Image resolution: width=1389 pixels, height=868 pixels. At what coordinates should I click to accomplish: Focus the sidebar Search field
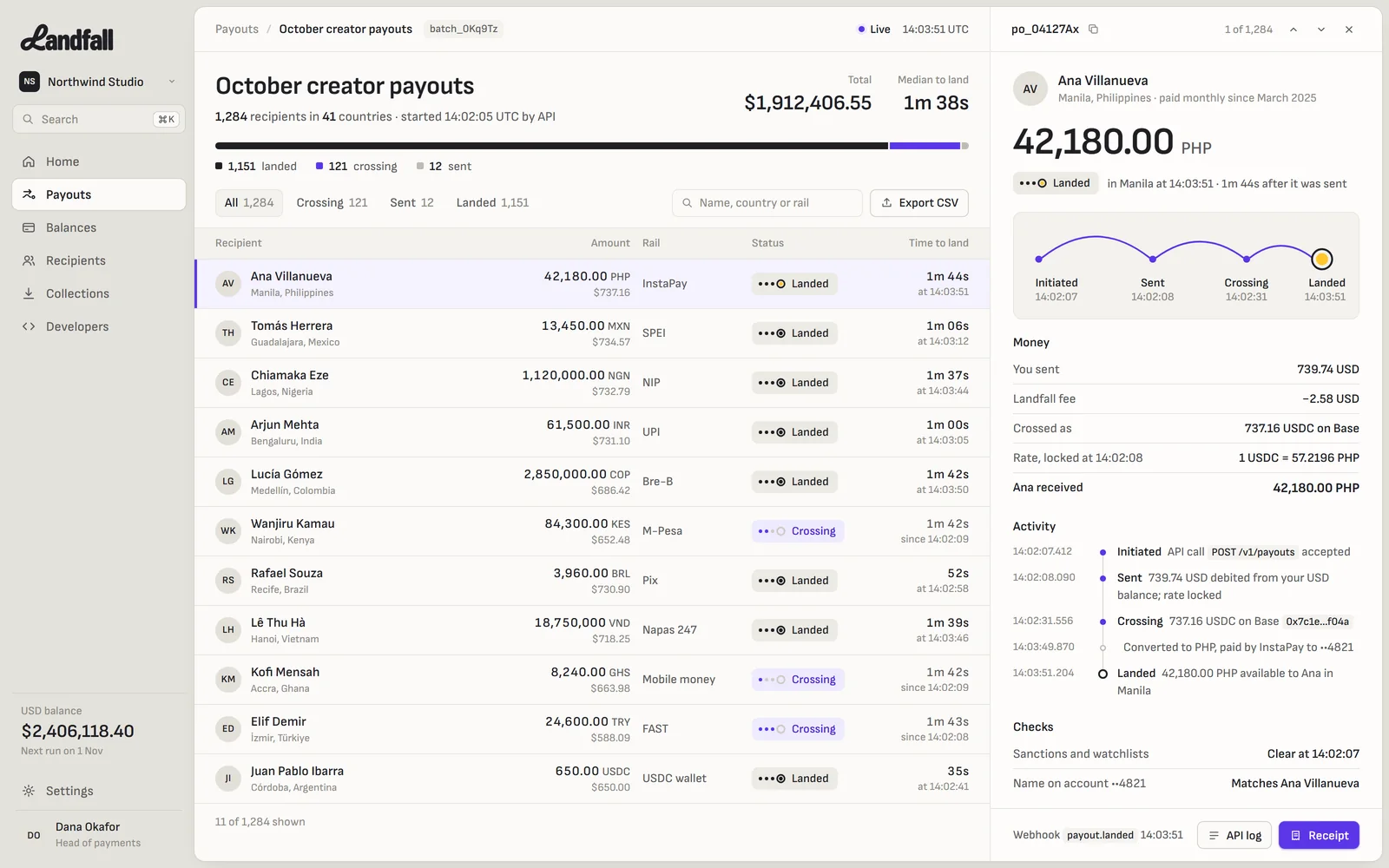(x=99, y=119)
